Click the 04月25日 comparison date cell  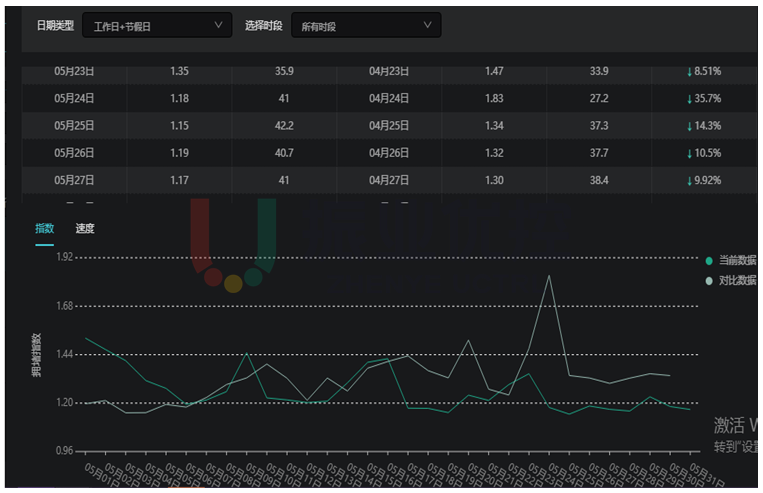click(x=389, y=126)
